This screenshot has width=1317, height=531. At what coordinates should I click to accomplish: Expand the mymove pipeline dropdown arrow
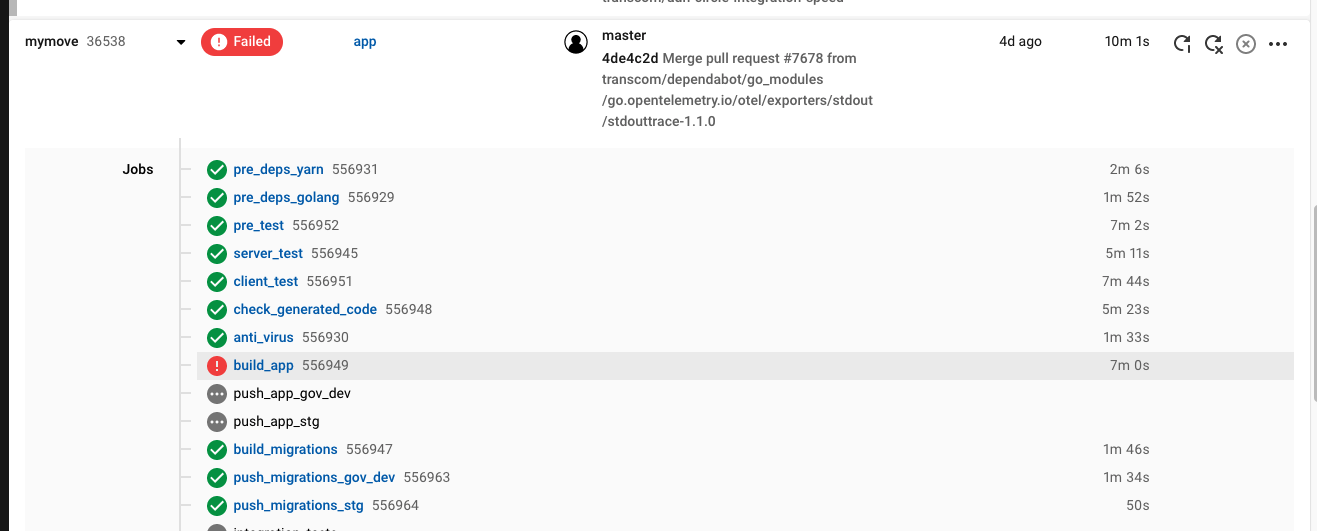[x=181, y=42]
